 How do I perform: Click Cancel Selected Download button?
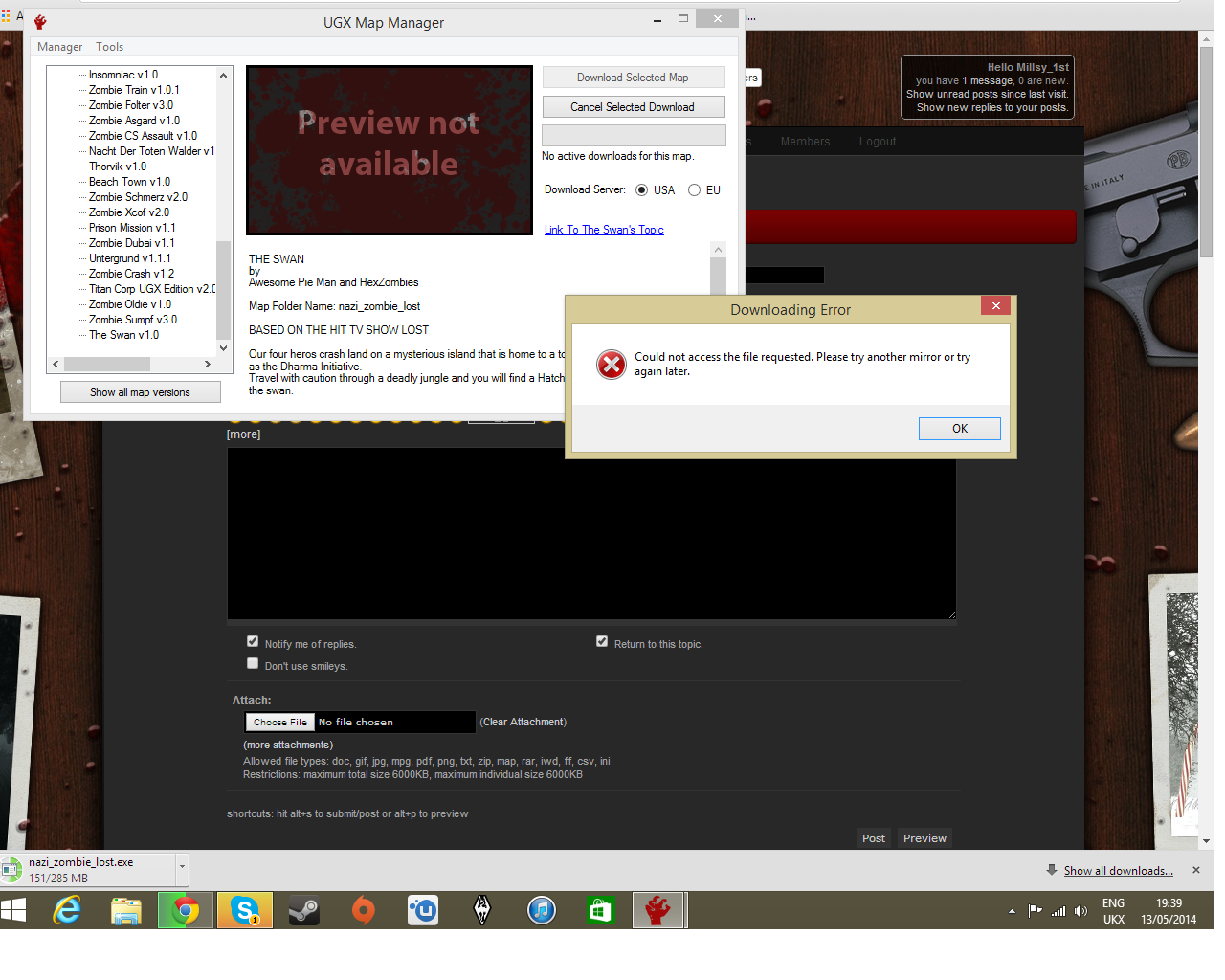[x=633, y=107]
